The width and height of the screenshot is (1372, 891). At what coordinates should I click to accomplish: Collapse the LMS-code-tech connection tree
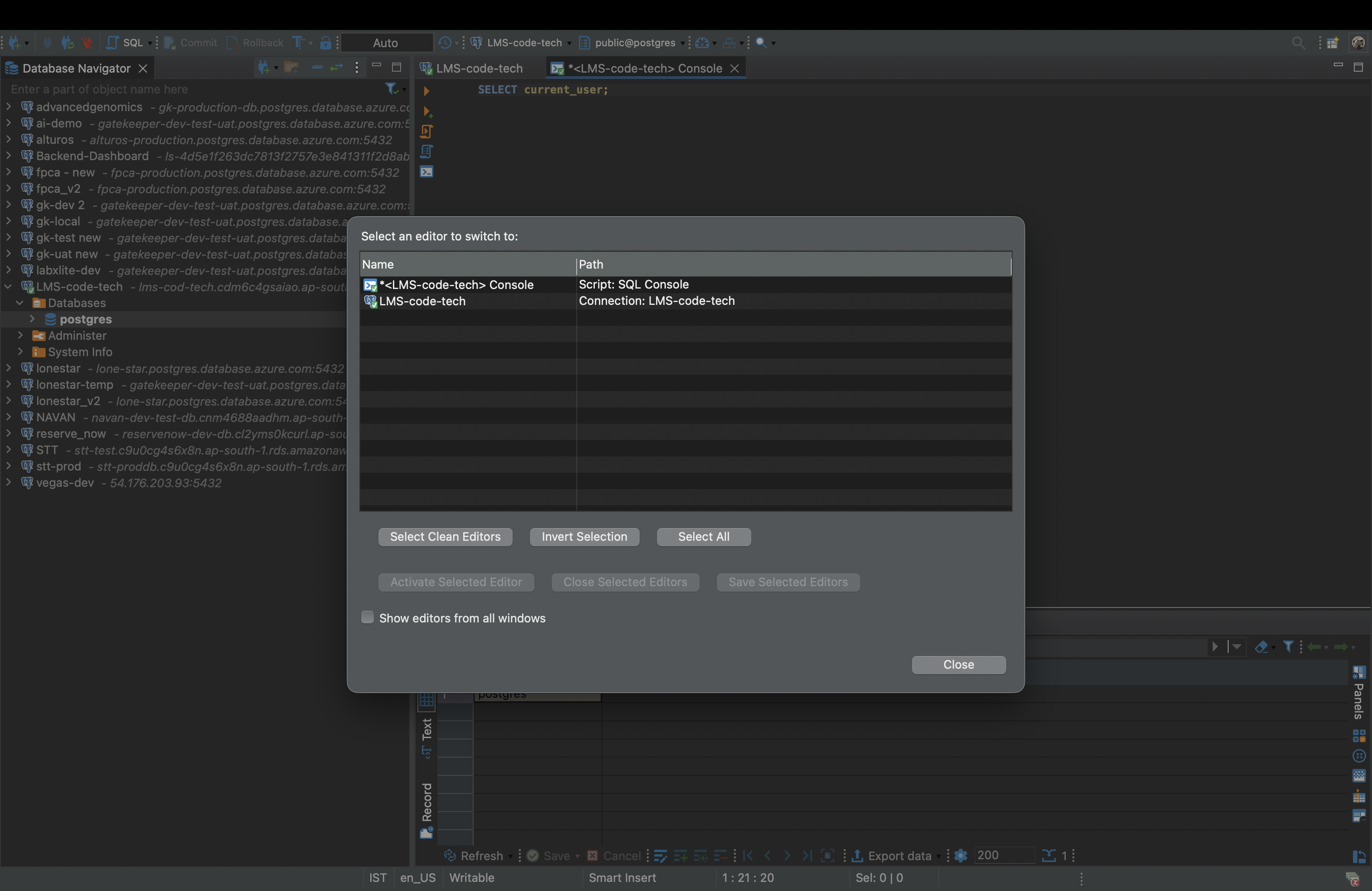pyautogui.click(x=8, y=286)
